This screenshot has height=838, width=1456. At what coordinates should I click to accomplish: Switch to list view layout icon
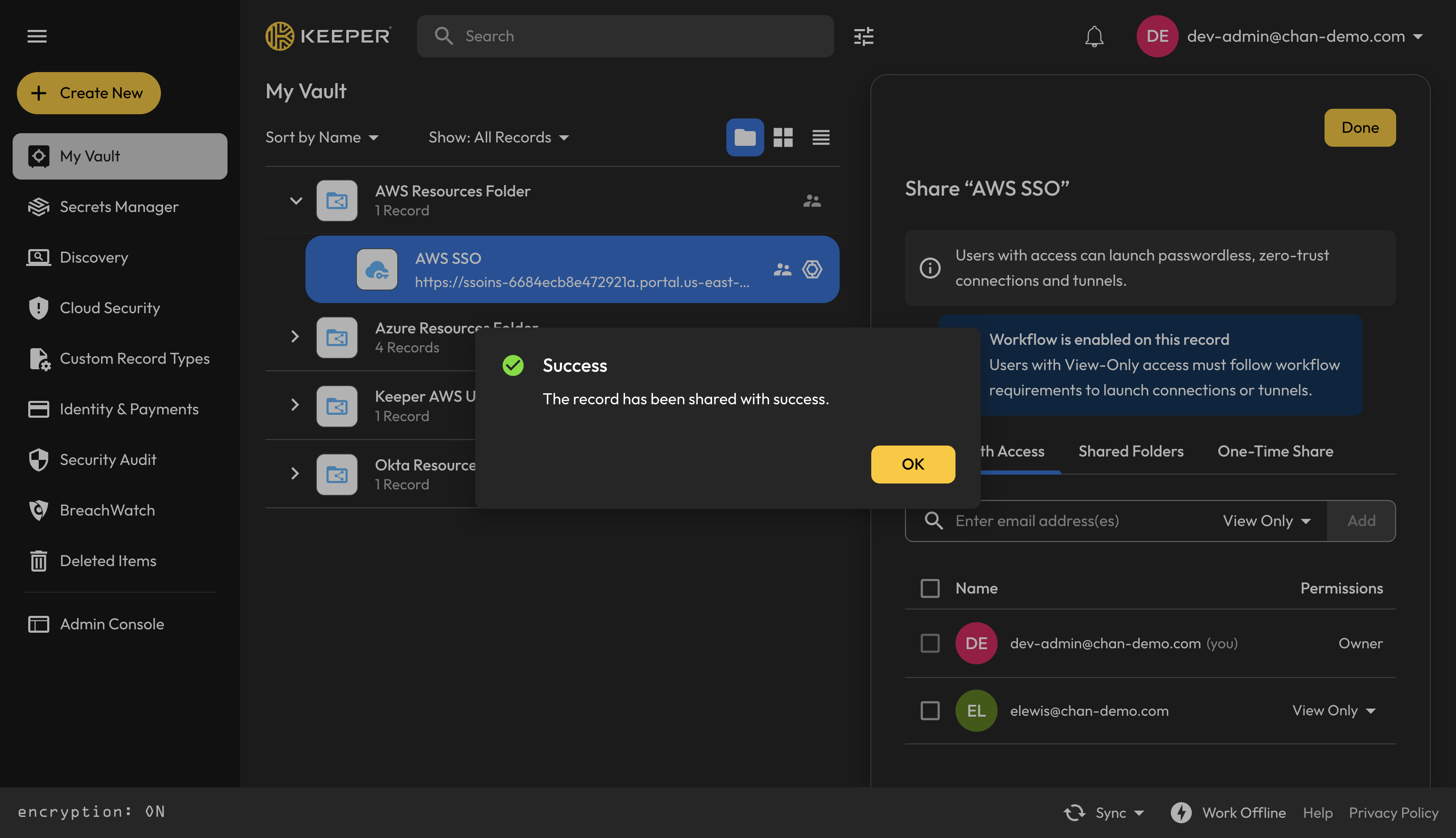[821, 137]
